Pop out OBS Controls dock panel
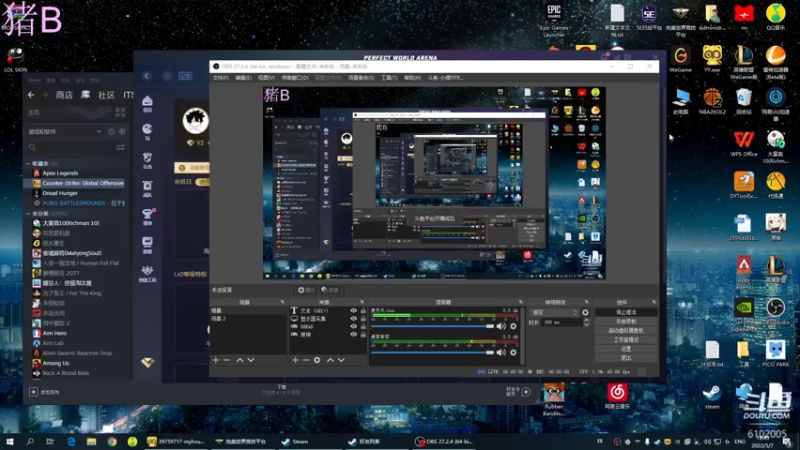800x450 pixels. (654, 302)
